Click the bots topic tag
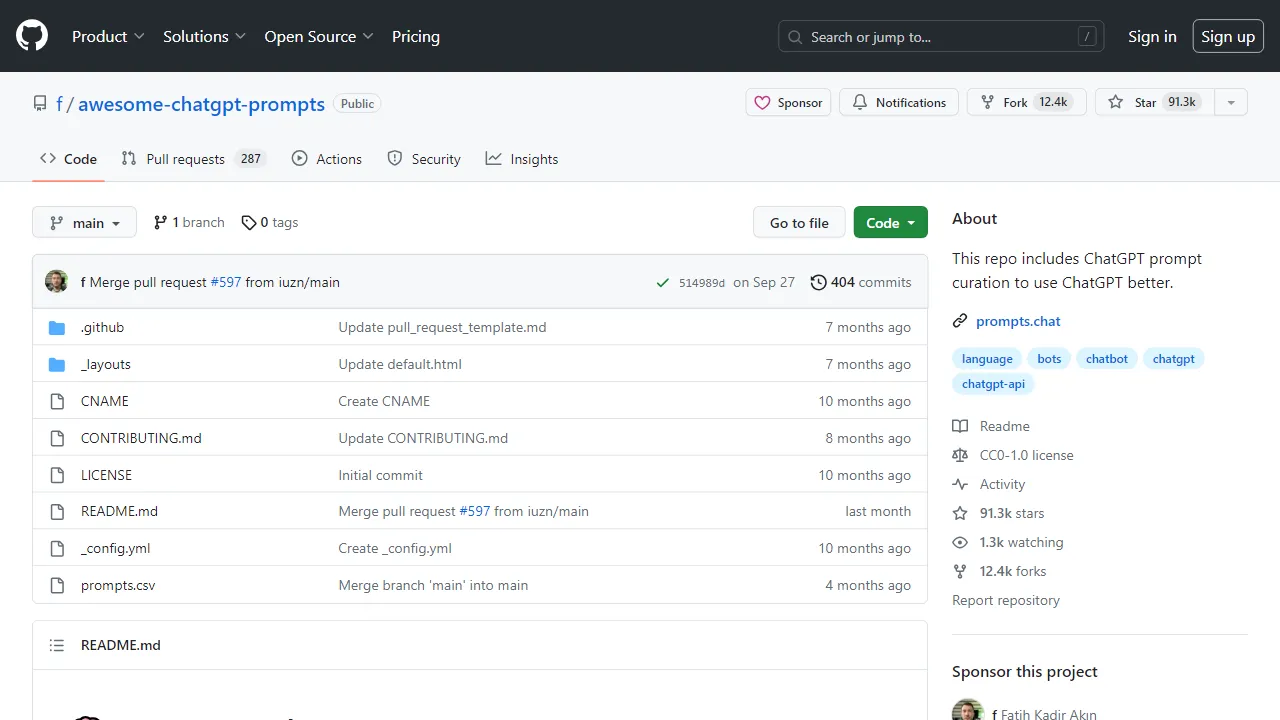Image resolution: width=1280 pixels, height=720 pixels. click(1049, 359)
